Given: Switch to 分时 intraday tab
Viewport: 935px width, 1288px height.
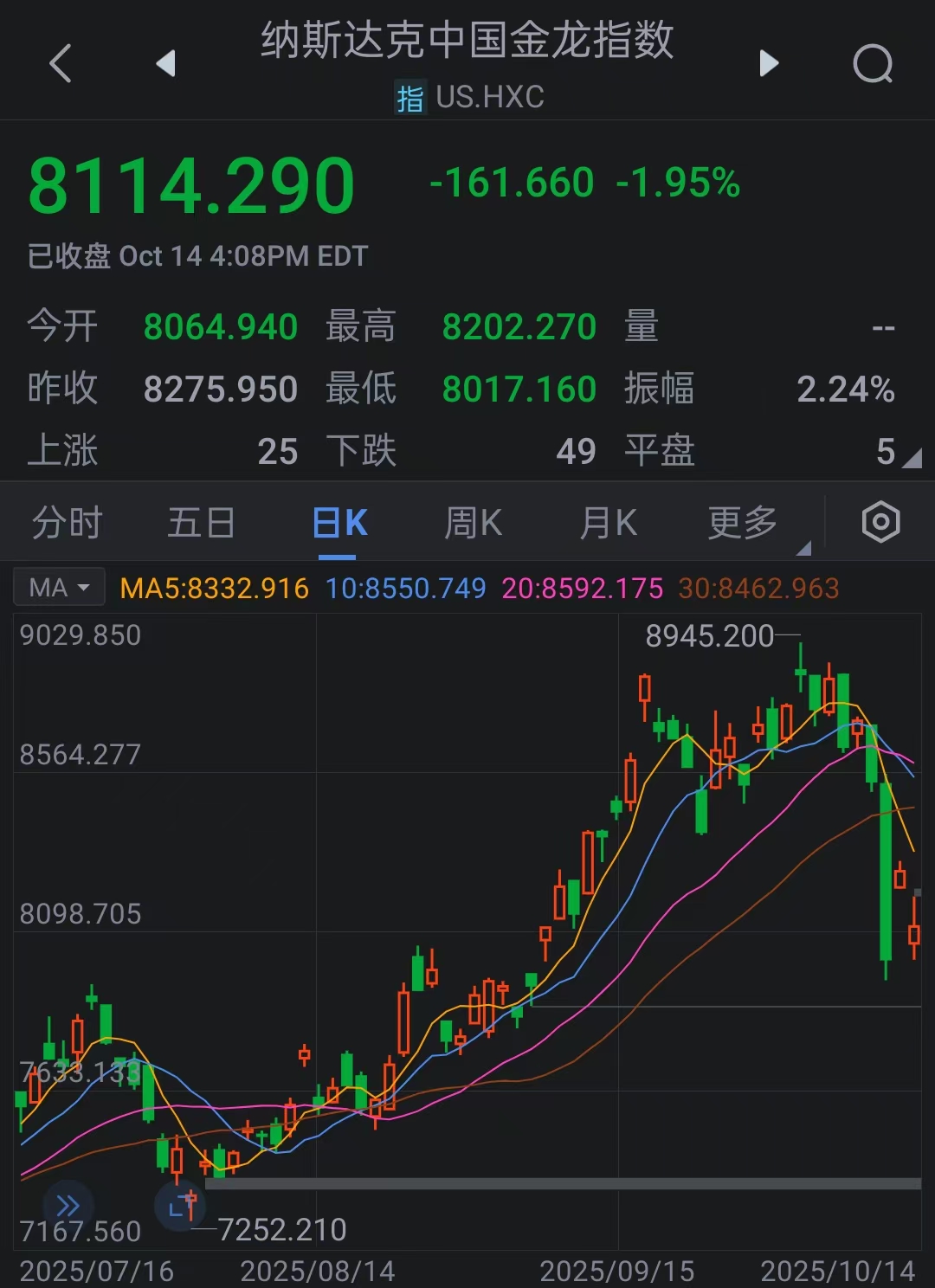Looking at the screenshot, I should (67, 523).
